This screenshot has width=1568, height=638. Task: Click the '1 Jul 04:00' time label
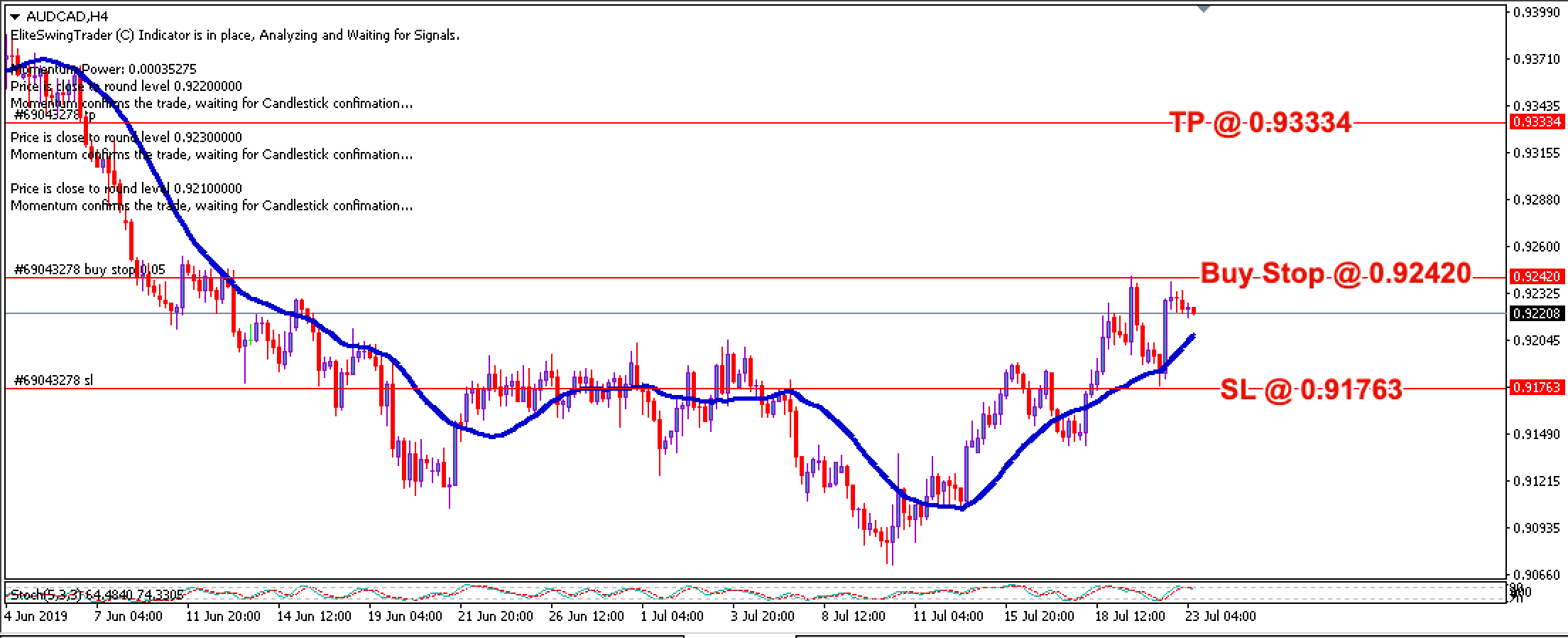coord(672,616)
